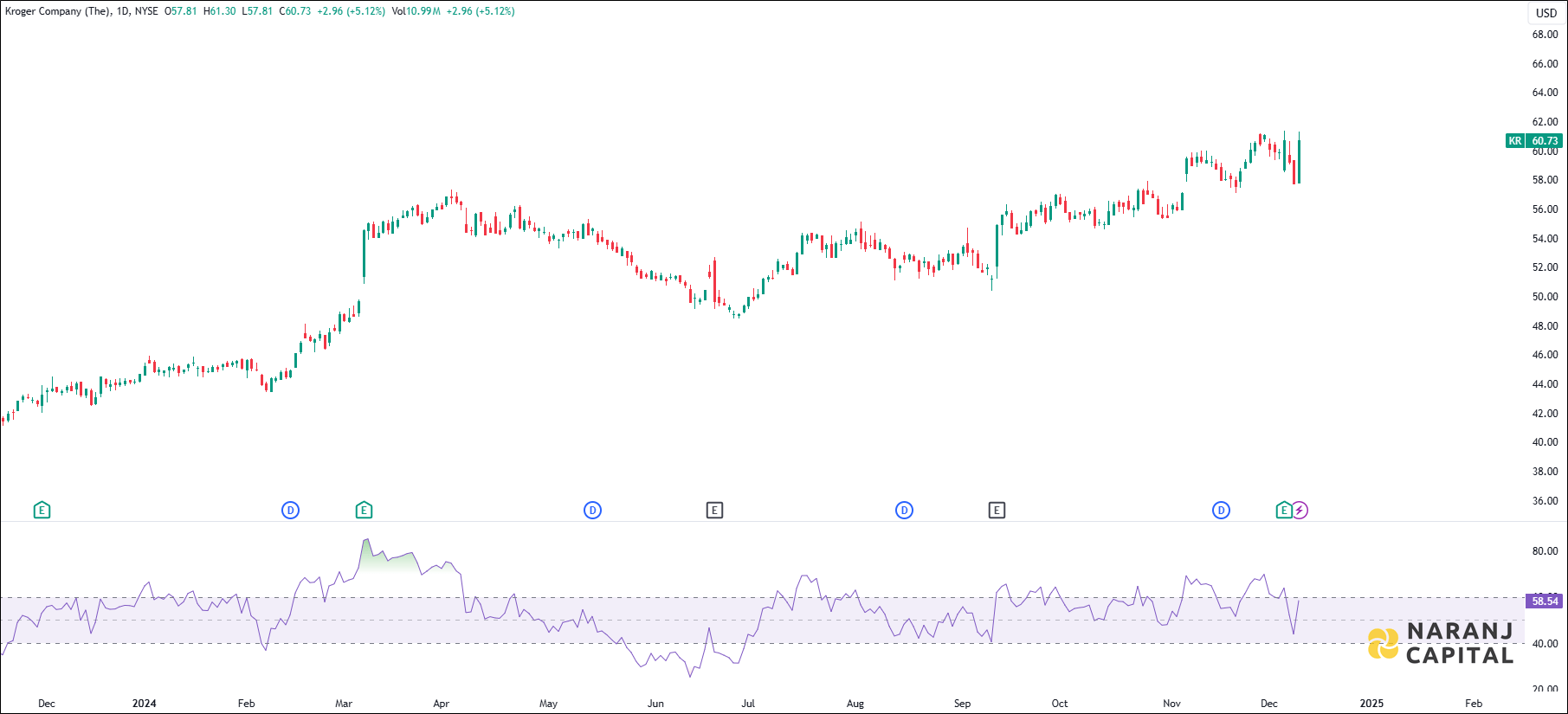Open the dividend marker dated November 2024
This screenshot has width=1568, height=714.
tap(1221, 511)
